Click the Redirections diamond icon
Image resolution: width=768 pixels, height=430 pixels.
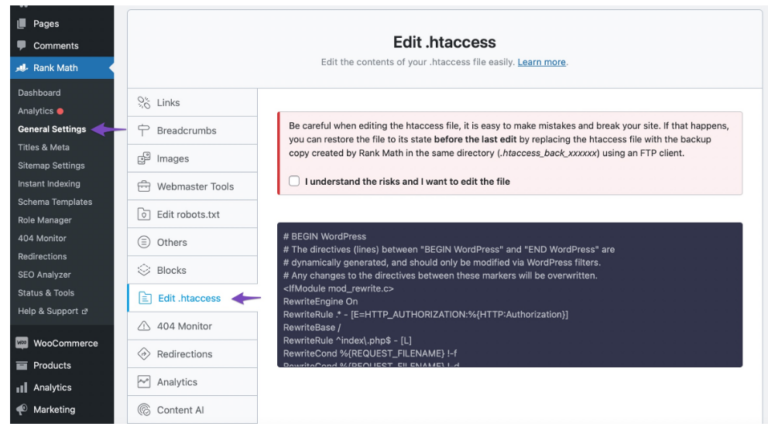pos(144,354)
